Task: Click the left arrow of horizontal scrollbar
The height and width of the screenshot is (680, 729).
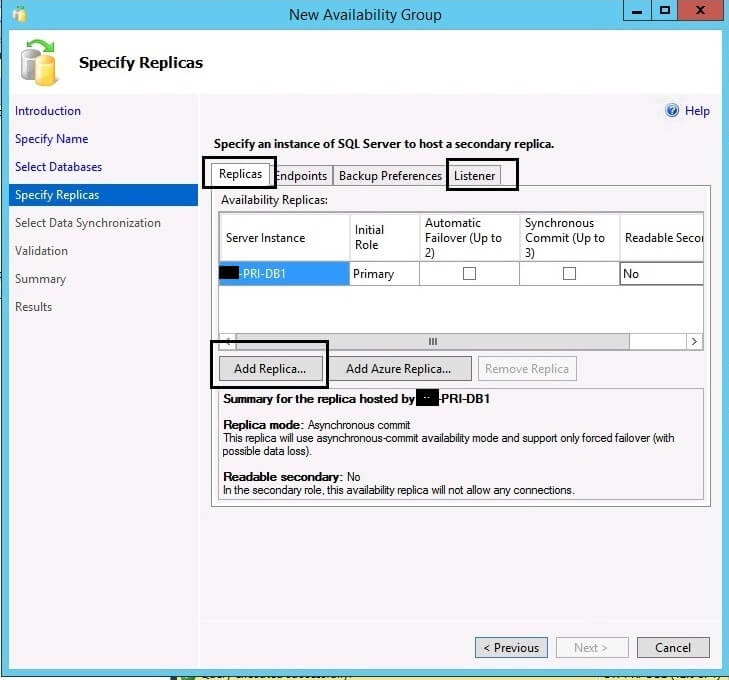Action: pyautogui.click(x=227, y=342)
